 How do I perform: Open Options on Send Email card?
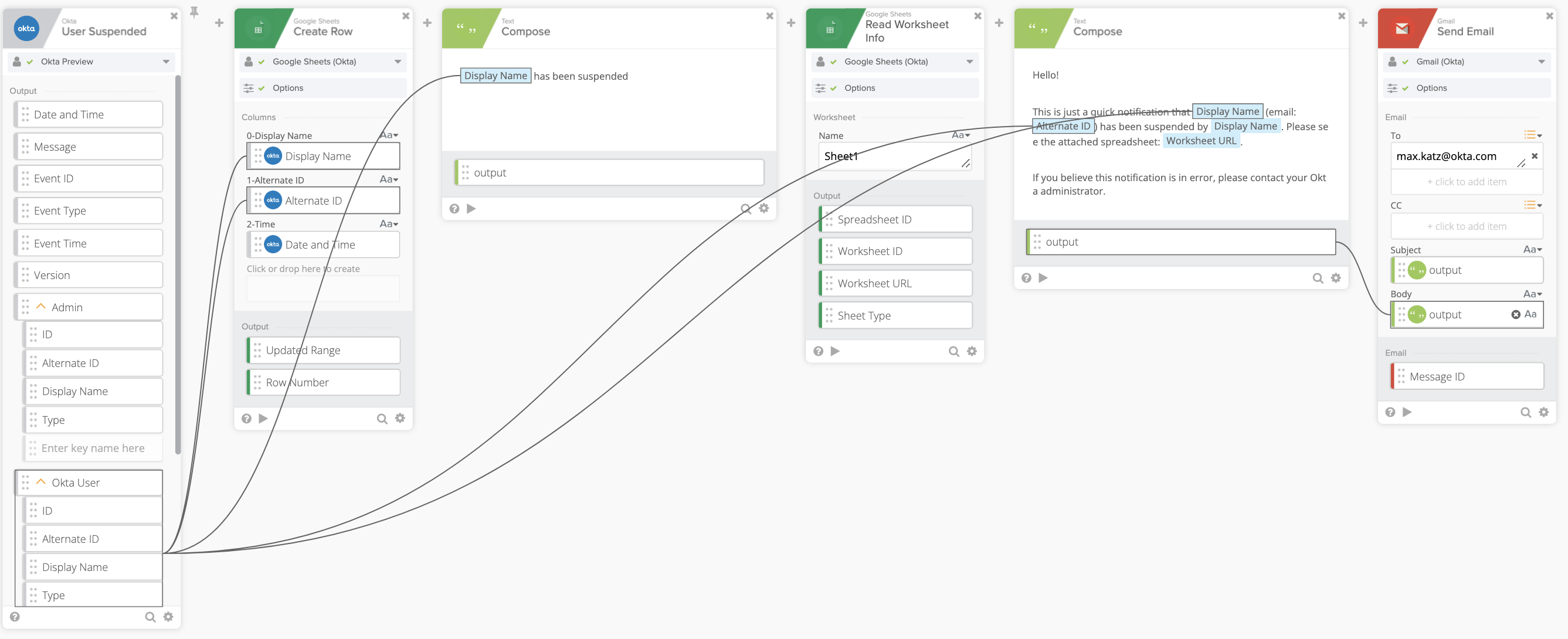click(x=1431, y=89)
